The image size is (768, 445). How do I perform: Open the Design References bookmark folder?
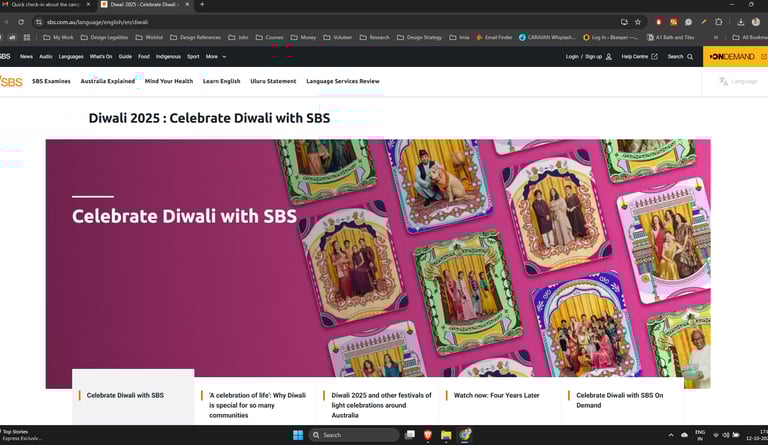click(195, 37)
